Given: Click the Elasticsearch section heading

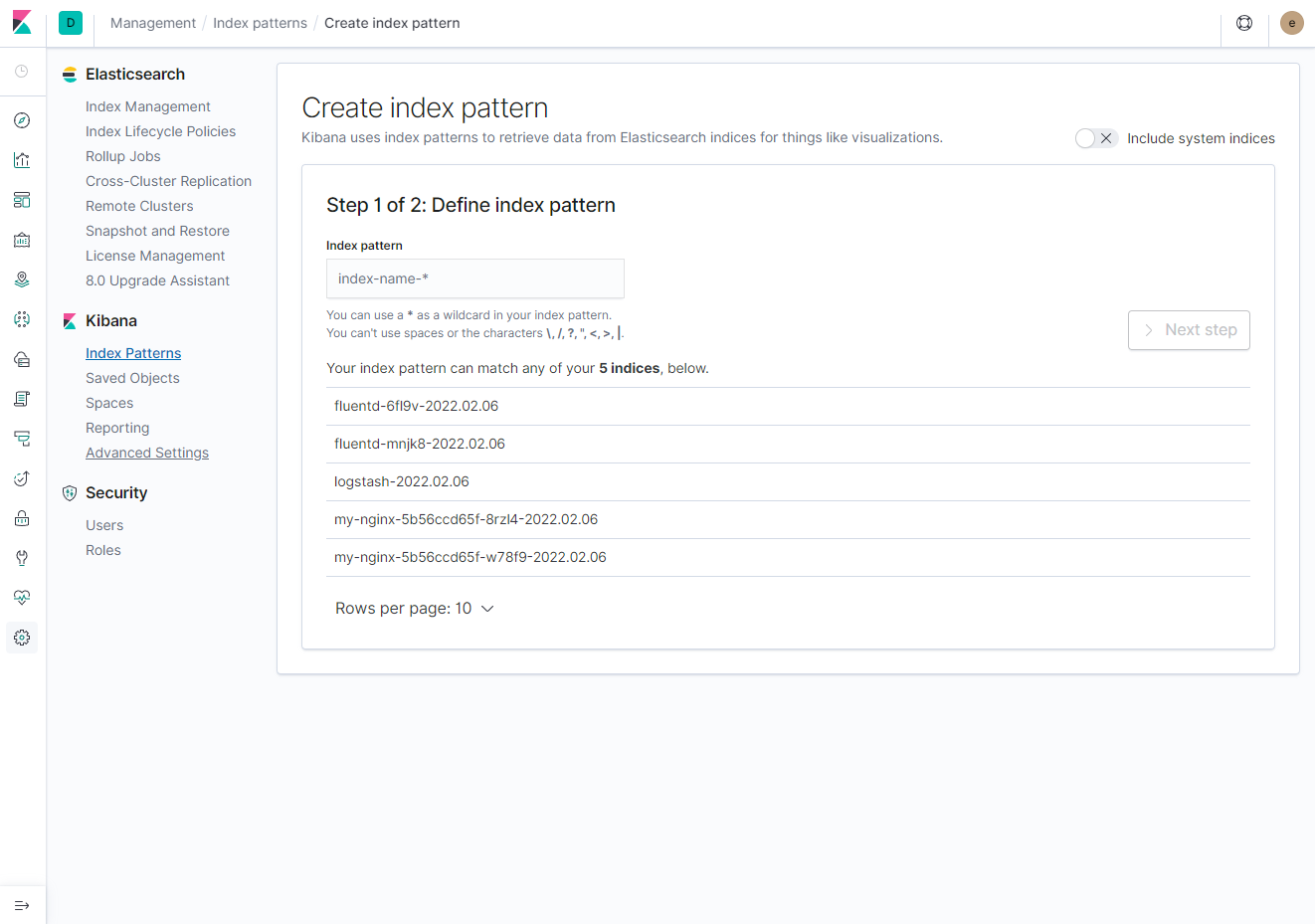Looking at the screenshot, I should 135,75.
